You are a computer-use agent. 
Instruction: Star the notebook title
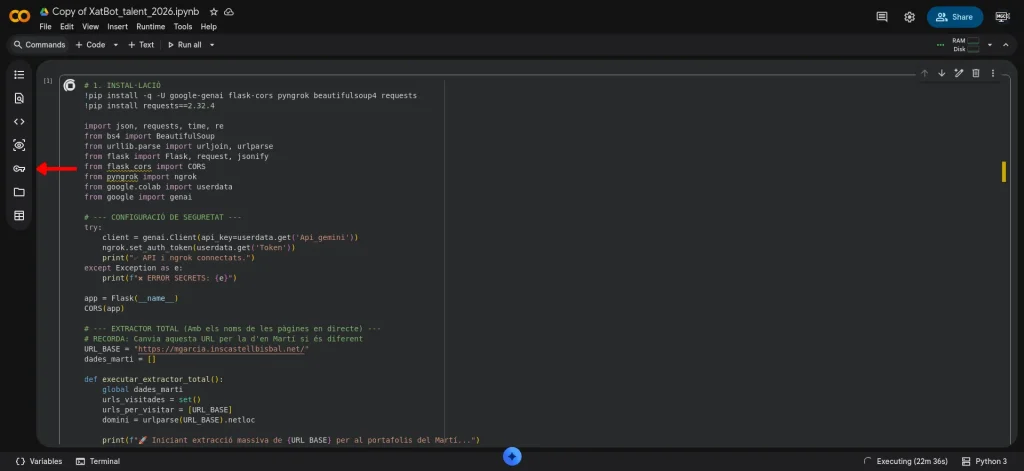(x=213, y=11)
